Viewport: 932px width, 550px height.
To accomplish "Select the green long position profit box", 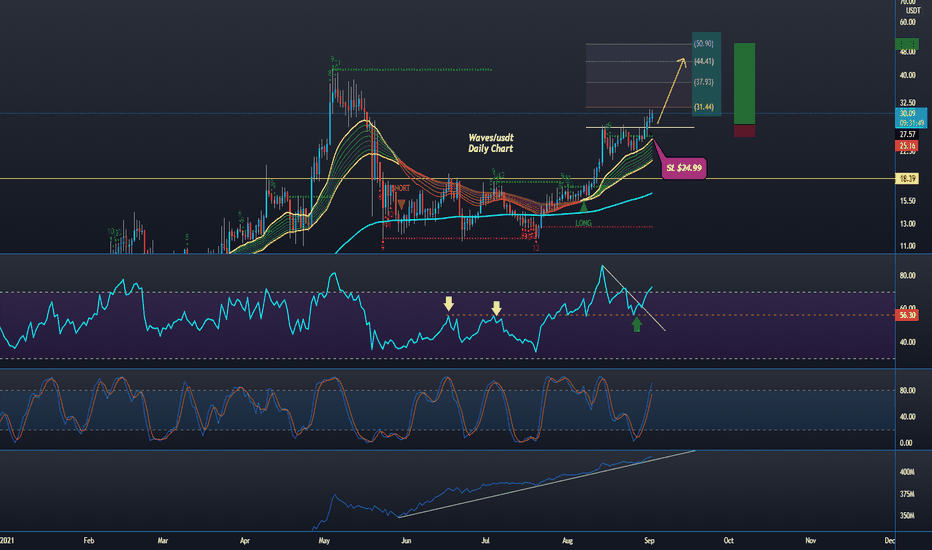I will (x=744, y=84).
